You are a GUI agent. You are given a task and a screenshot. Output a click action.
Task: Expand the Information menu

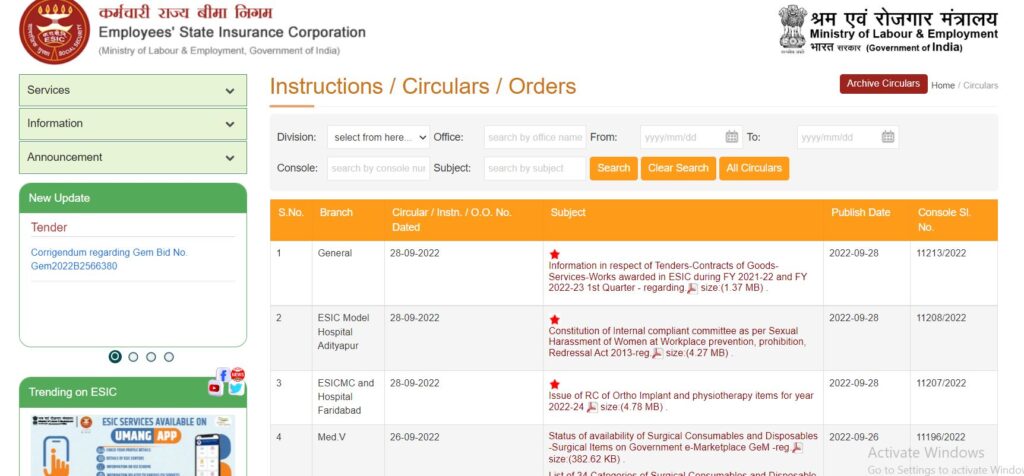(133, 123)
